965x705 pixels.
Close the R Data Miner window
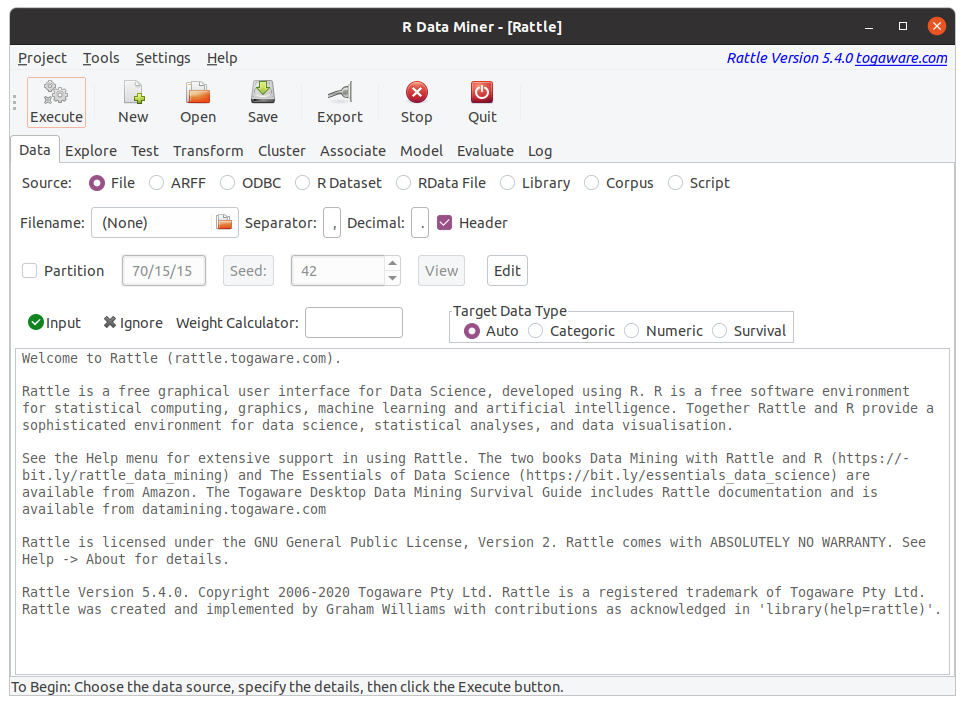[x=937, y=26]
